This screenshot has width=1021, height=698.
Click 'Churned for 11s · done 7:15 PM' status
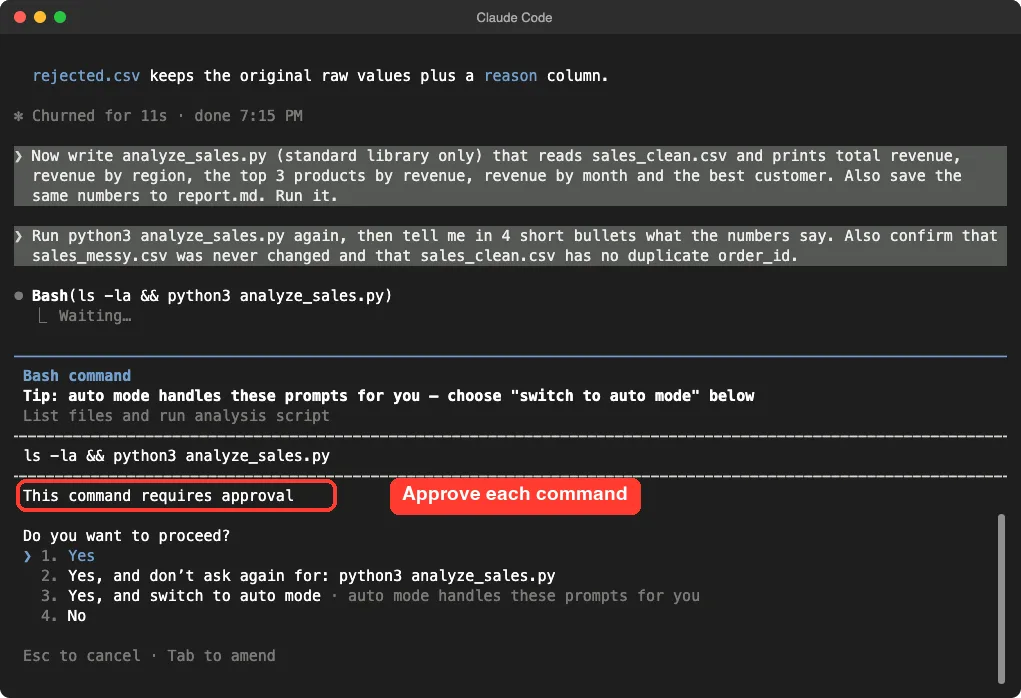(167, 116)
